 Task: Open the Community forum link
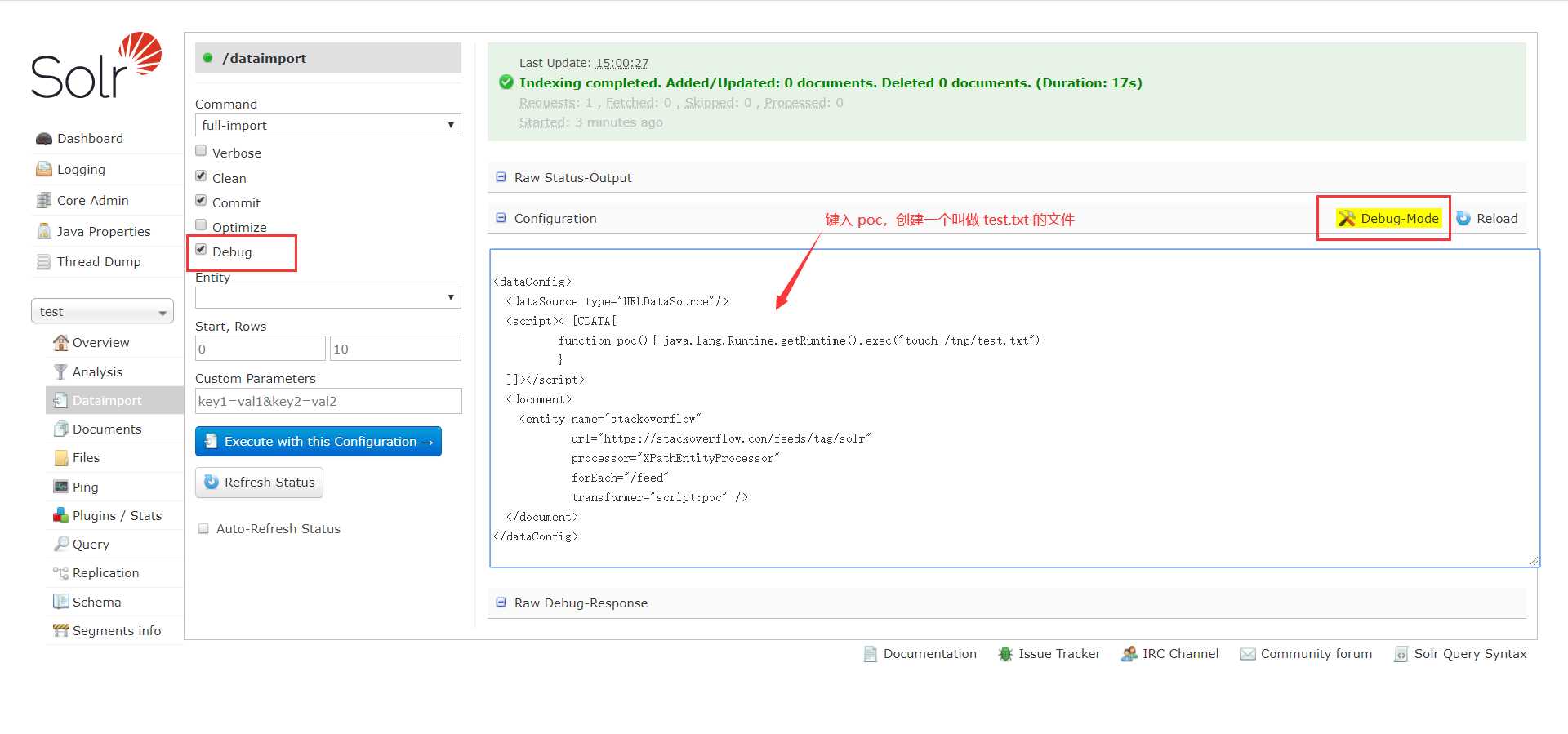tap(1316, 654)
